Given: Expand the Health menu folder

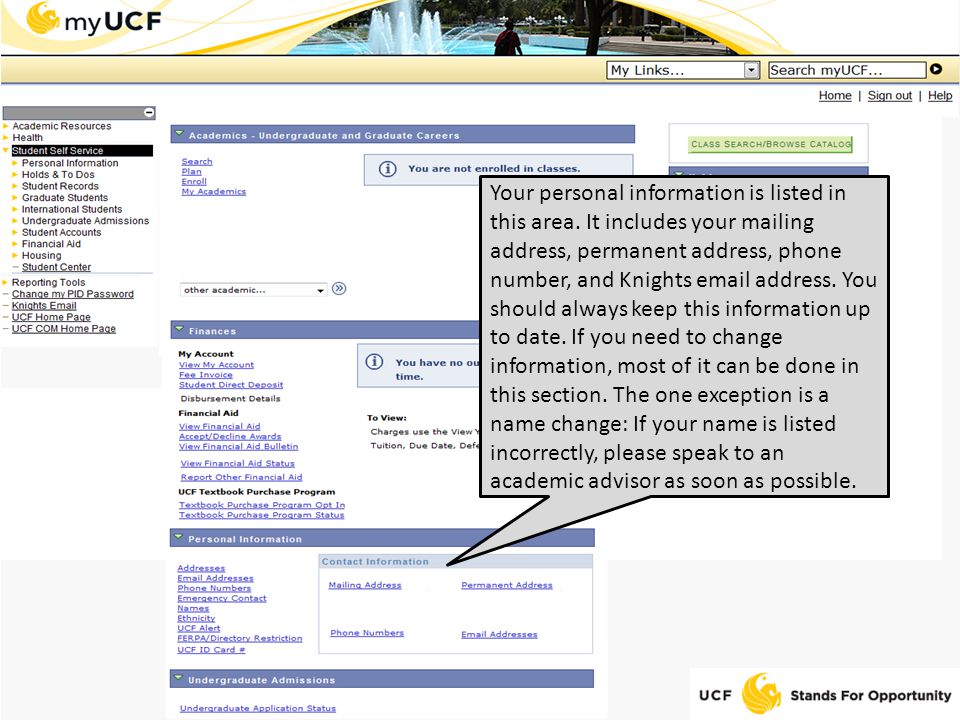Looking at the screenshot, I should click(x=27, y=138).
